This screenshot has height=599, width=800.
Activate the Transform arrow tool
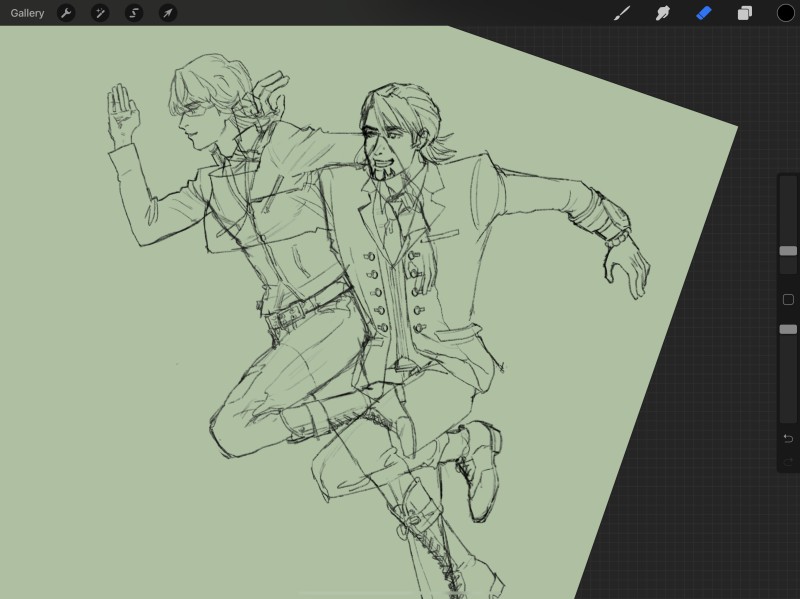(168, 13)
